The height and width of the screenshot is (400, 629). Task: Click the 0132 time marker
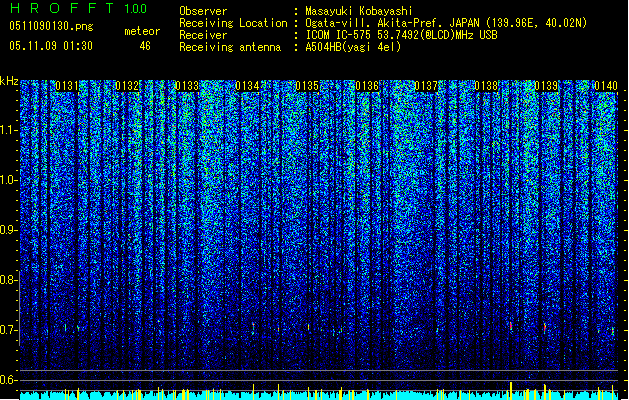coord(127,86)
